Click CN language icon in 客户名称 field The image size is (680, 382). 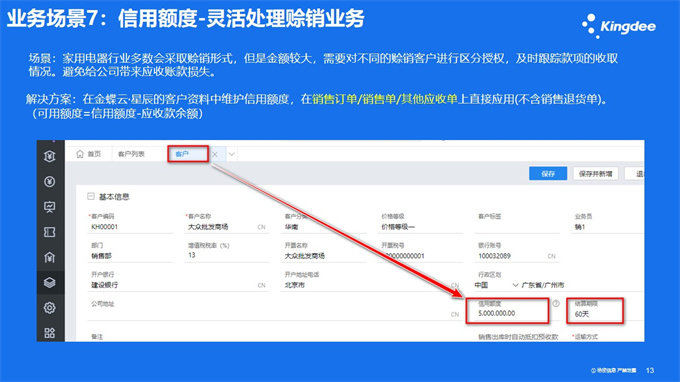(262, 227)
